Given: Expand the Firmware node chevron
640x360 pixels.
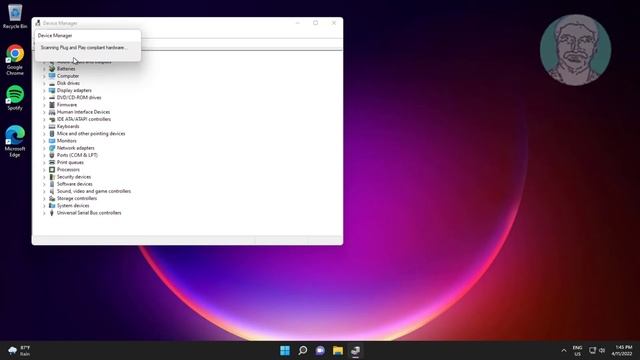Looking at the screenshot, I should click(x=44, y=105).
